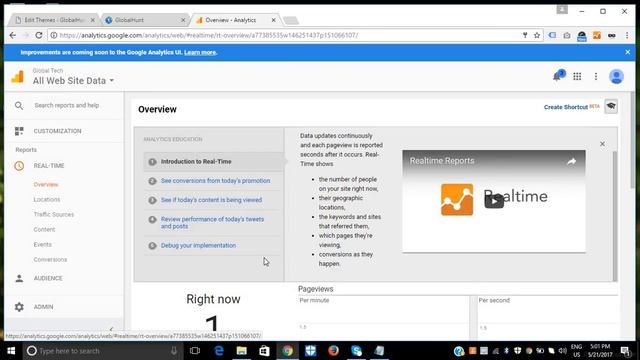Open the Action Center notification icon
This screenshot has width=640, height=360.
[625, 351]
